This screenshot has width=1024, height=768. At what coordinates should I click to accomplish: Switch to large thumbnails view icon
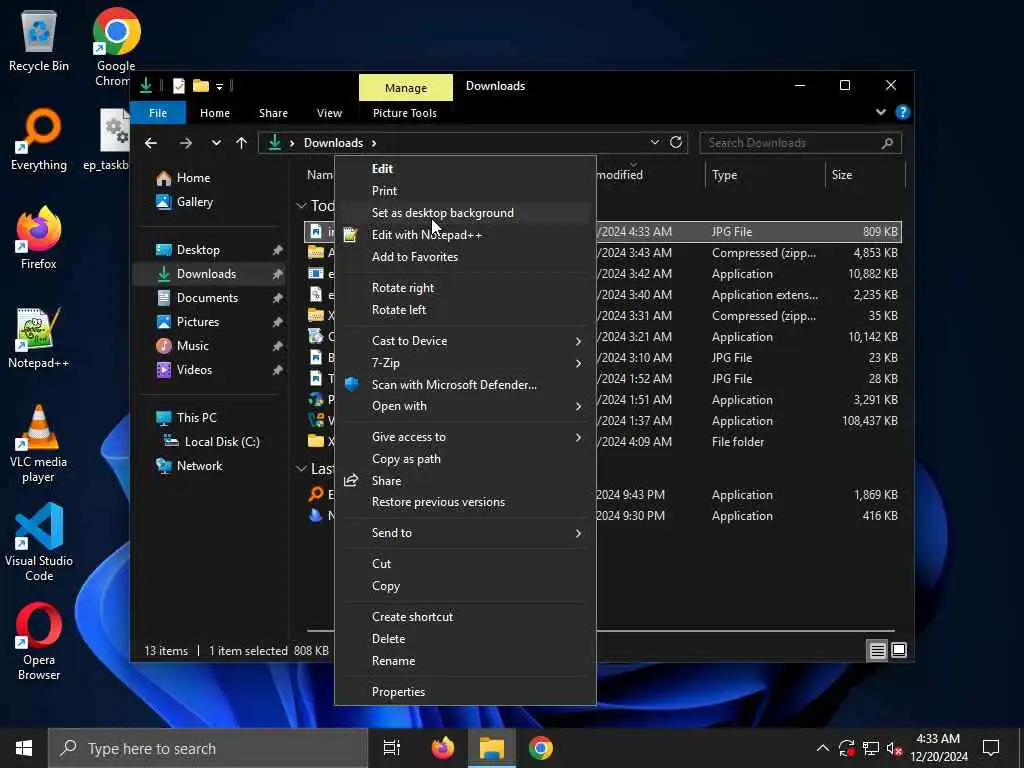pyautogui.click(x=899, y=650)
